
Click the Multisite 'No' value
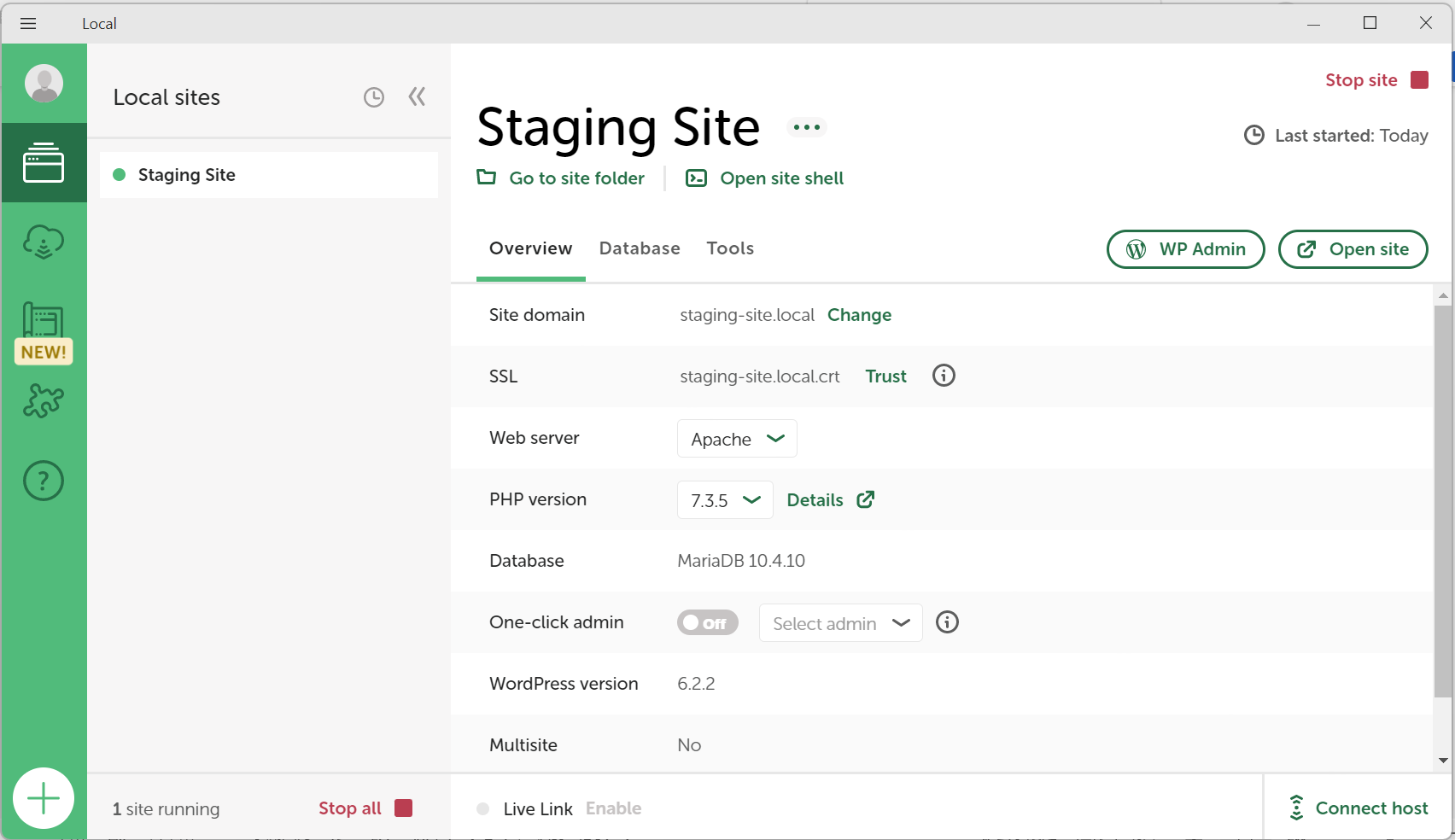click(x=689, y=745)
